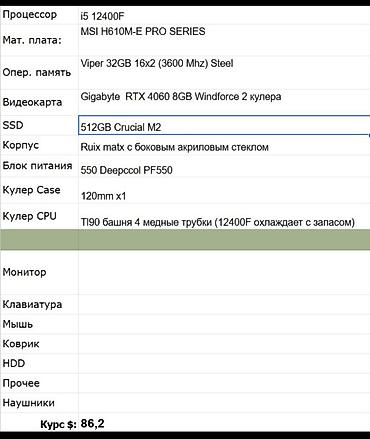Click the 'MSI H610M-E PRO SERIES' cell
The height and width of the screenshot is (439, 370).
click(224, 40)
